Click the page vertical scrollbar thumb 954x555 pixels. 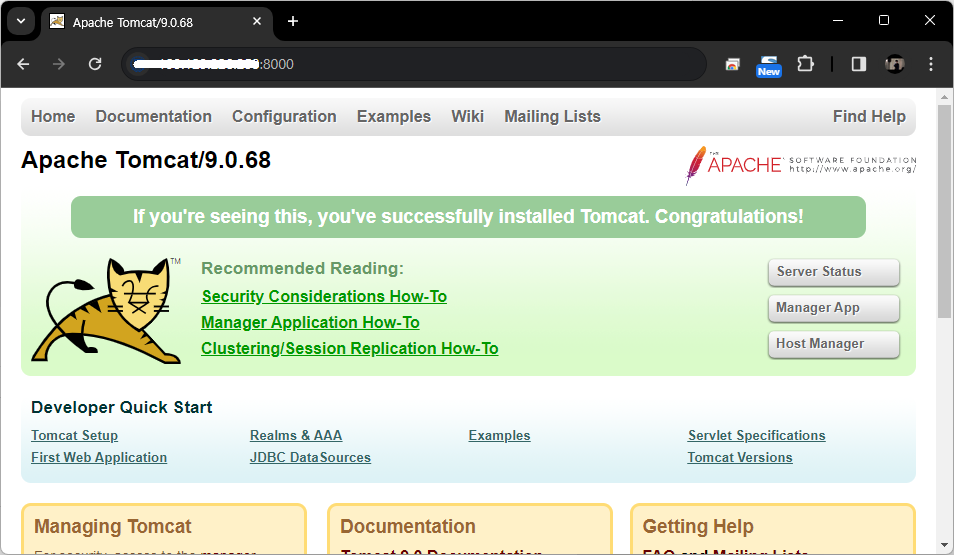(x=944, y=211)
